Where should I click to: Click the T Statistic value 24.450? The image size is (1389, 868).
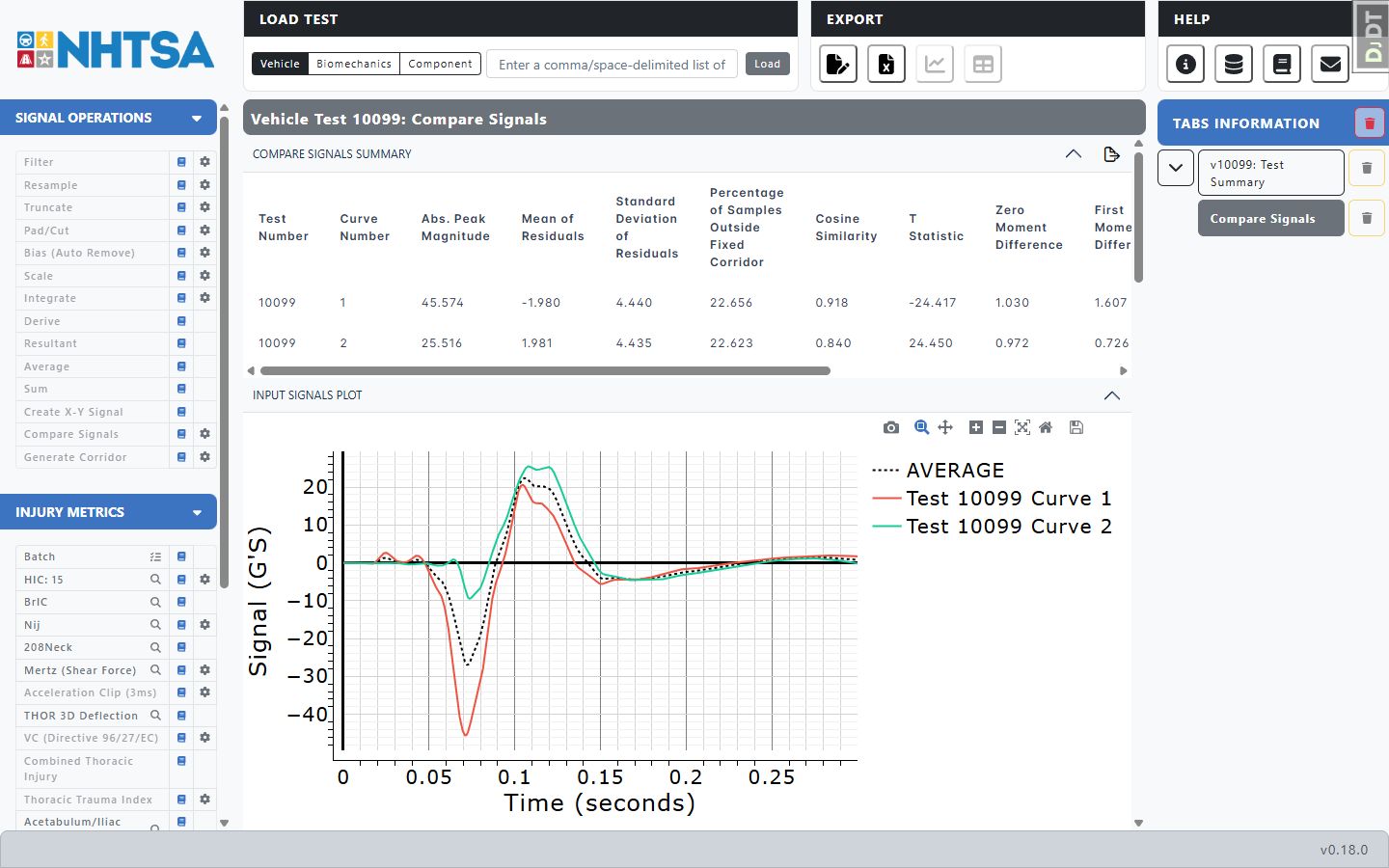[x=930, y=343]
